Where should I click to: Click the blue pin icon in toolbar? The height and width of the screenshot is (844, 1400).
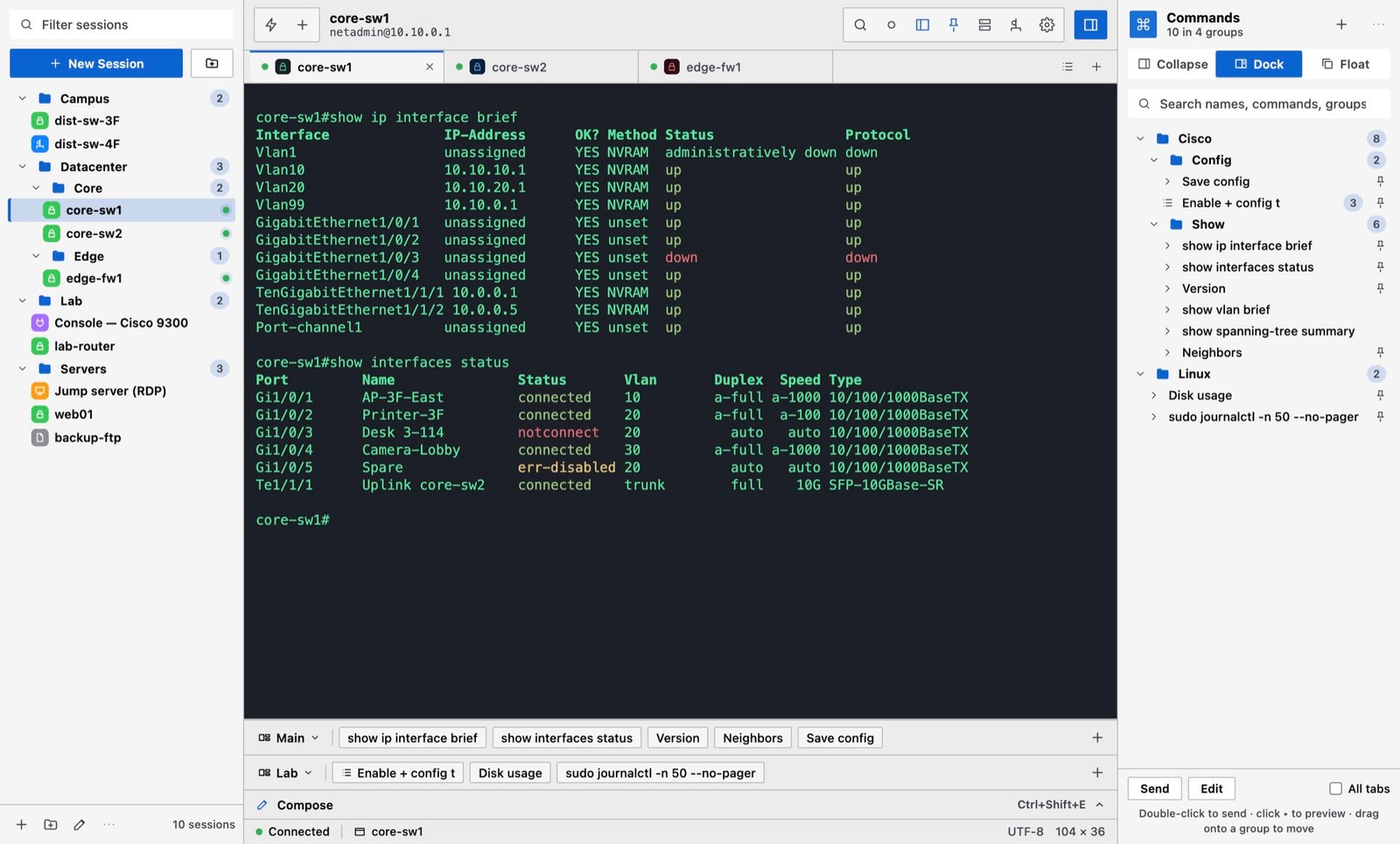point(954,25)
